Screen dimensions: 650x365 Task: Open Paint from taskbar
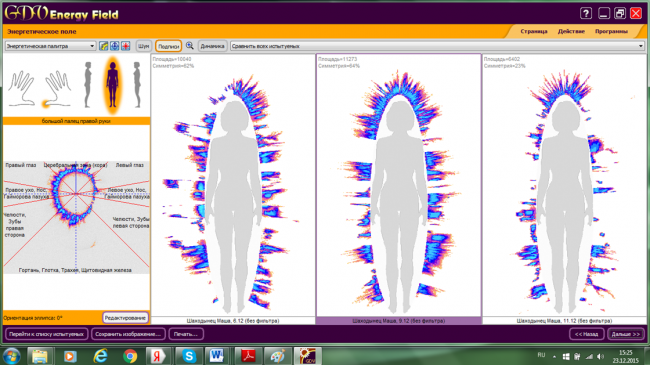coord(277,356)
